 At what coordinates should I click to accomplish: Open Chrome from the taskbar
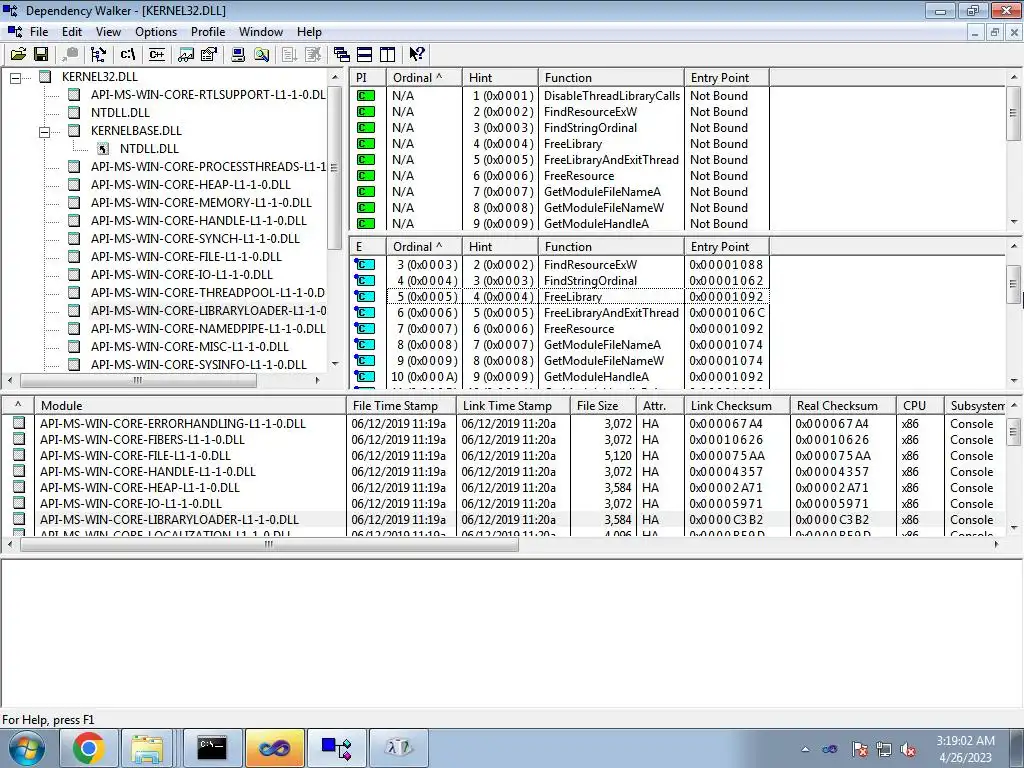coord(89,748)
